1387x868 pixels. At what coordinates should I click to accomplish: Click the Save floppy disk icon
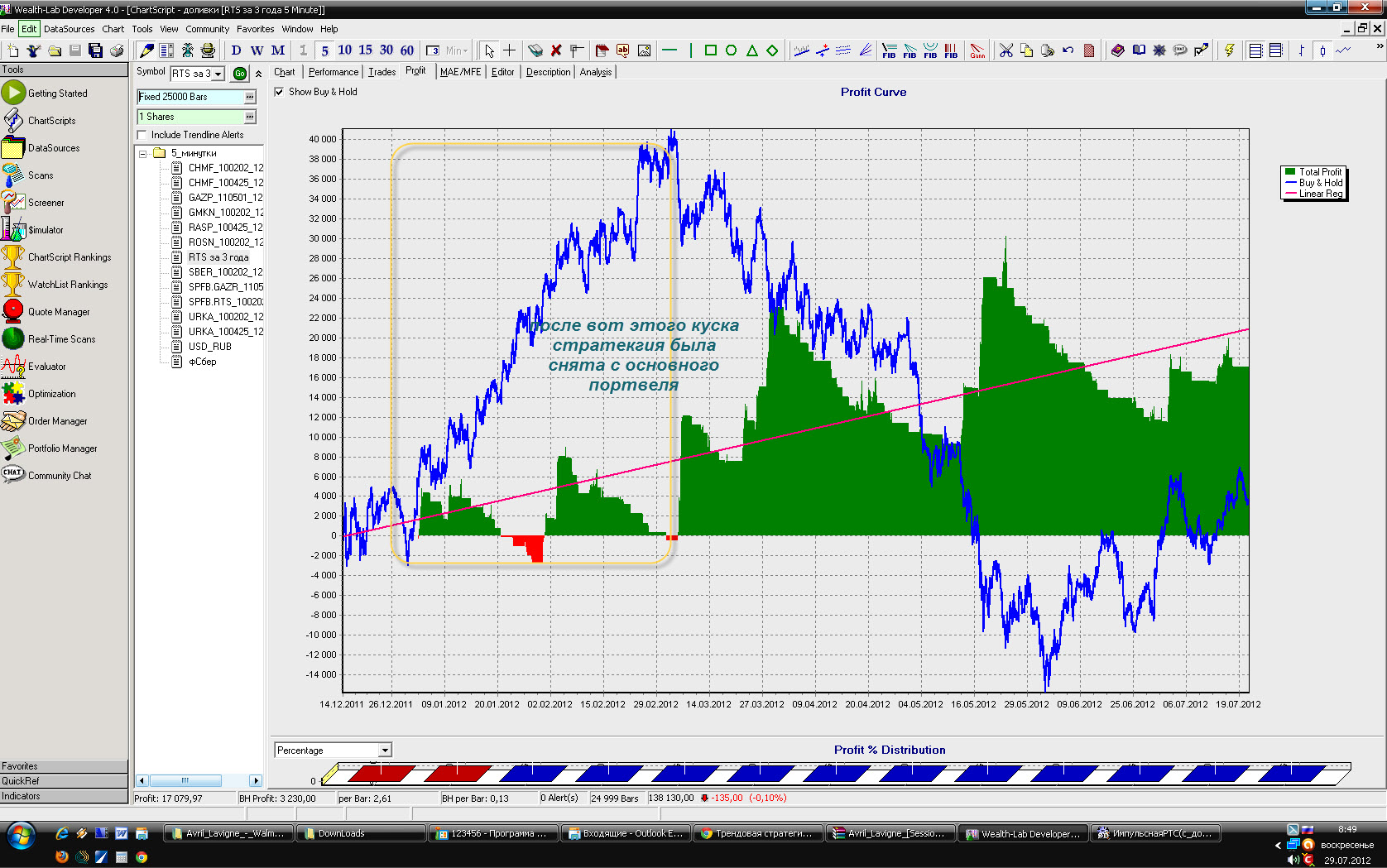[x=75, y=50]
